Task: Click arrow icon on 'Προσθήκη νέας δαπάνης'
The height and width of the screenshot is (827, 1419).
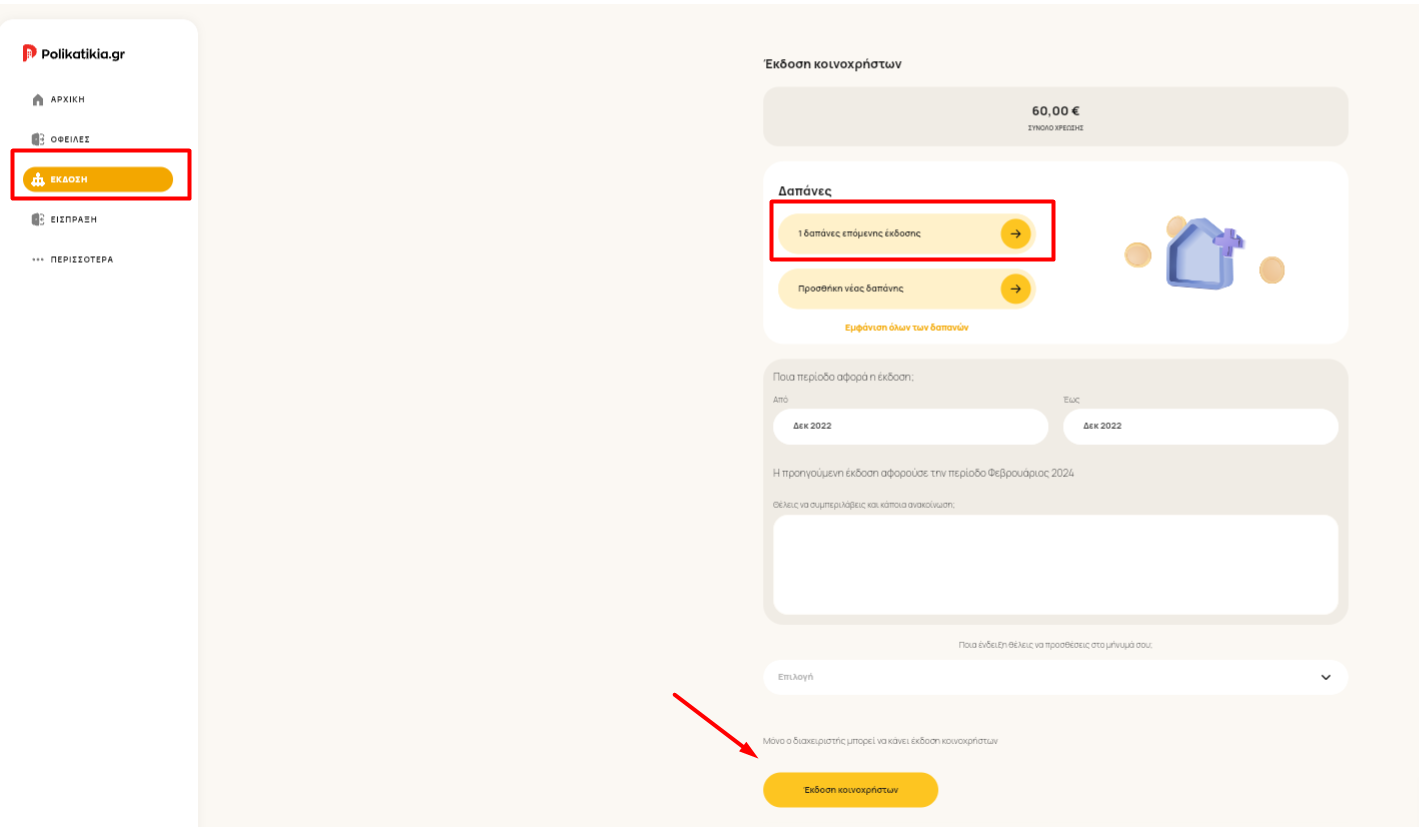Action: tap(1015, 288)
